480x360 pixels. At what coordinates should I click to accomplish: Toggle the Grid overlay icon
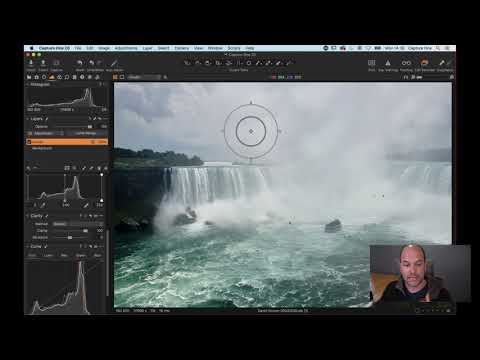coord(372,63)
